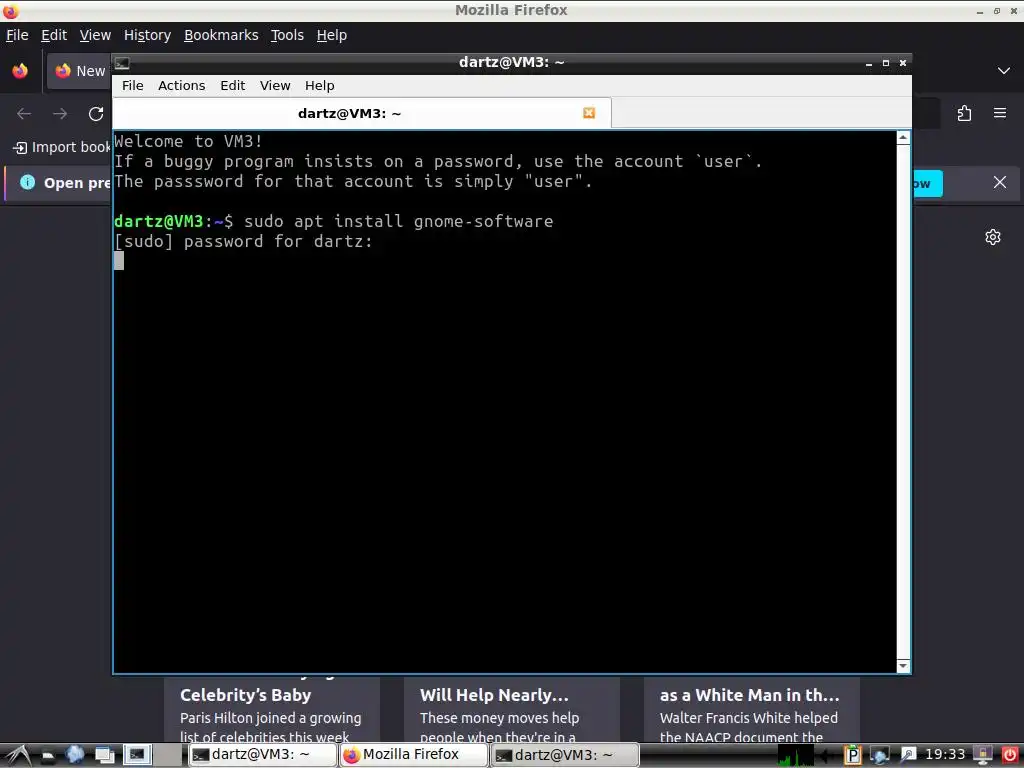Open the 'as a White Man in th...' story card
Image resolution: width=1024 pixels, height=768 pixels.
pyautogui.click(x=752, y=710)
